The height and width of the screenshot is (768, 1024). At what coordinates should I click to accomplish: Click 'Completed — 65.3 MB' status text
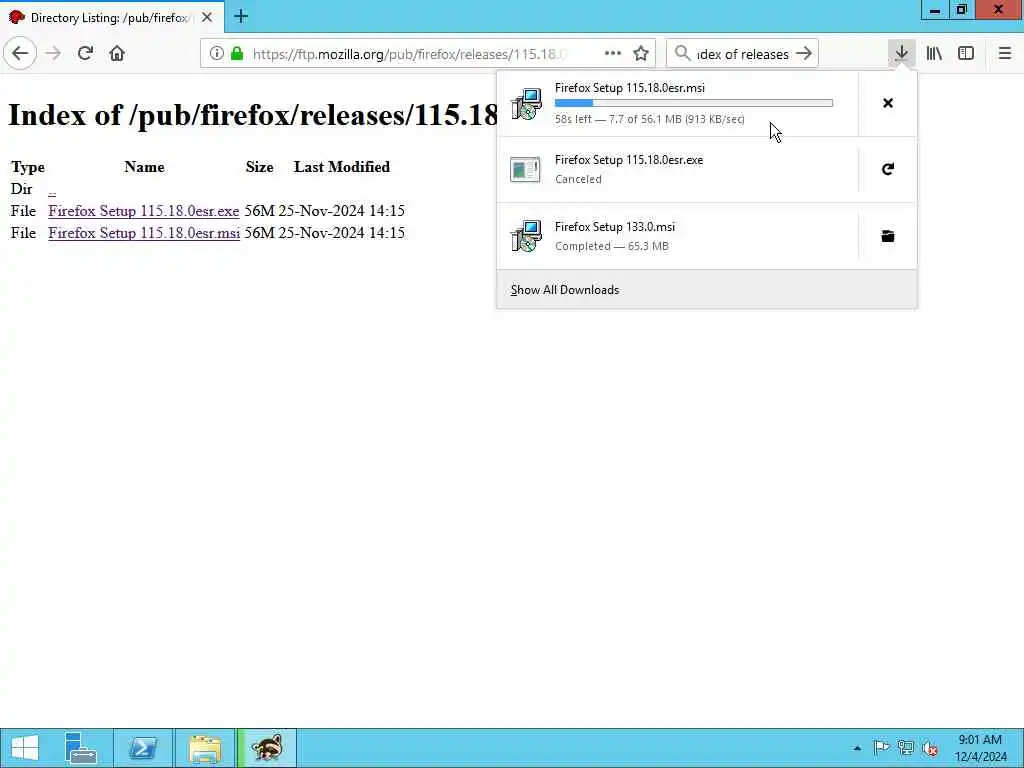click(x=612, y=246)
